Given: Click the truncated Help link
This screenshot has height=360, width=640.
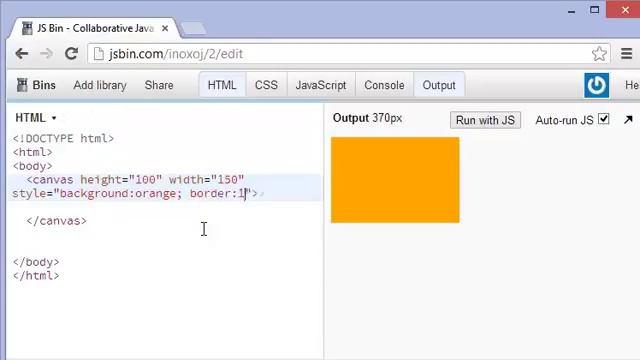Looking at the screenshot, I should coord(632,85).
